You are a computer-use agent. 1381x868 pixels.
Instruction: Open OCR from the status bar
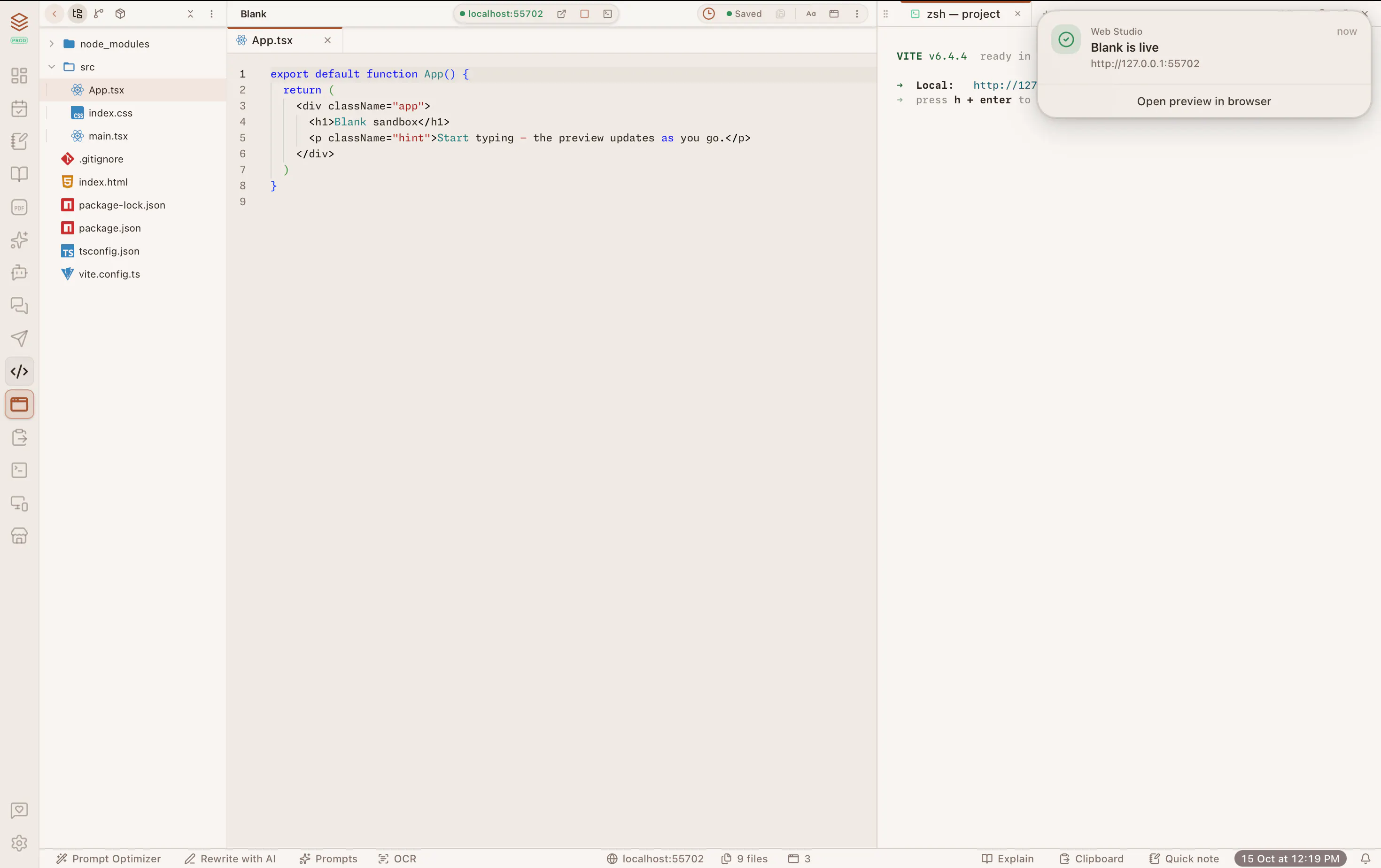click(x=397, y=858)
